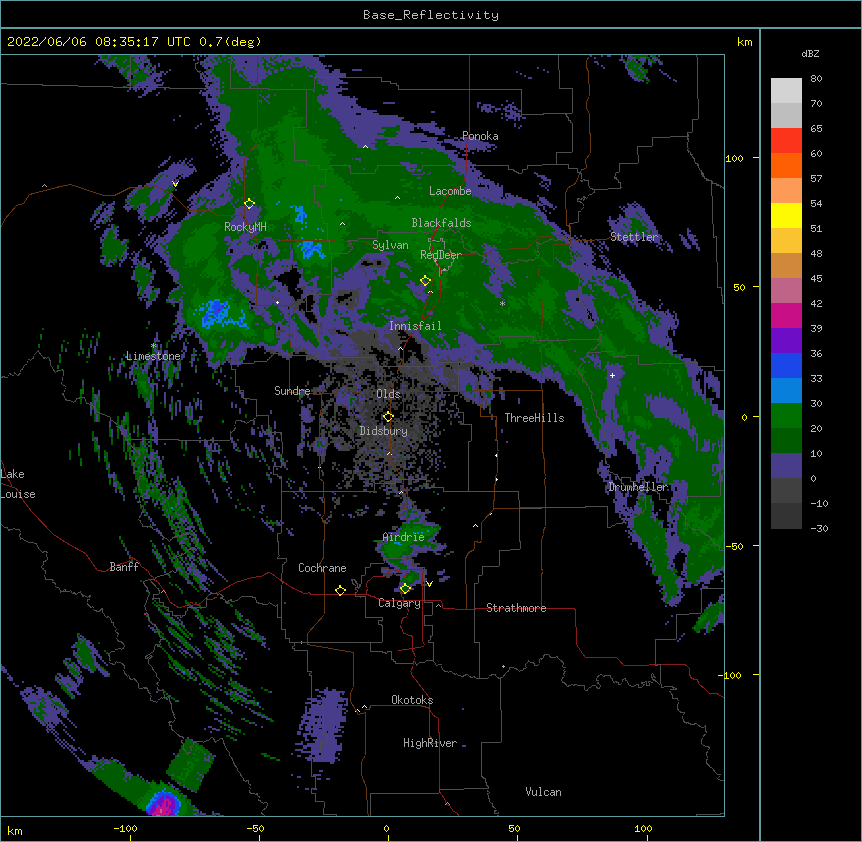
Task: Click the Strathmore map label
Action: tap(516, 608)
